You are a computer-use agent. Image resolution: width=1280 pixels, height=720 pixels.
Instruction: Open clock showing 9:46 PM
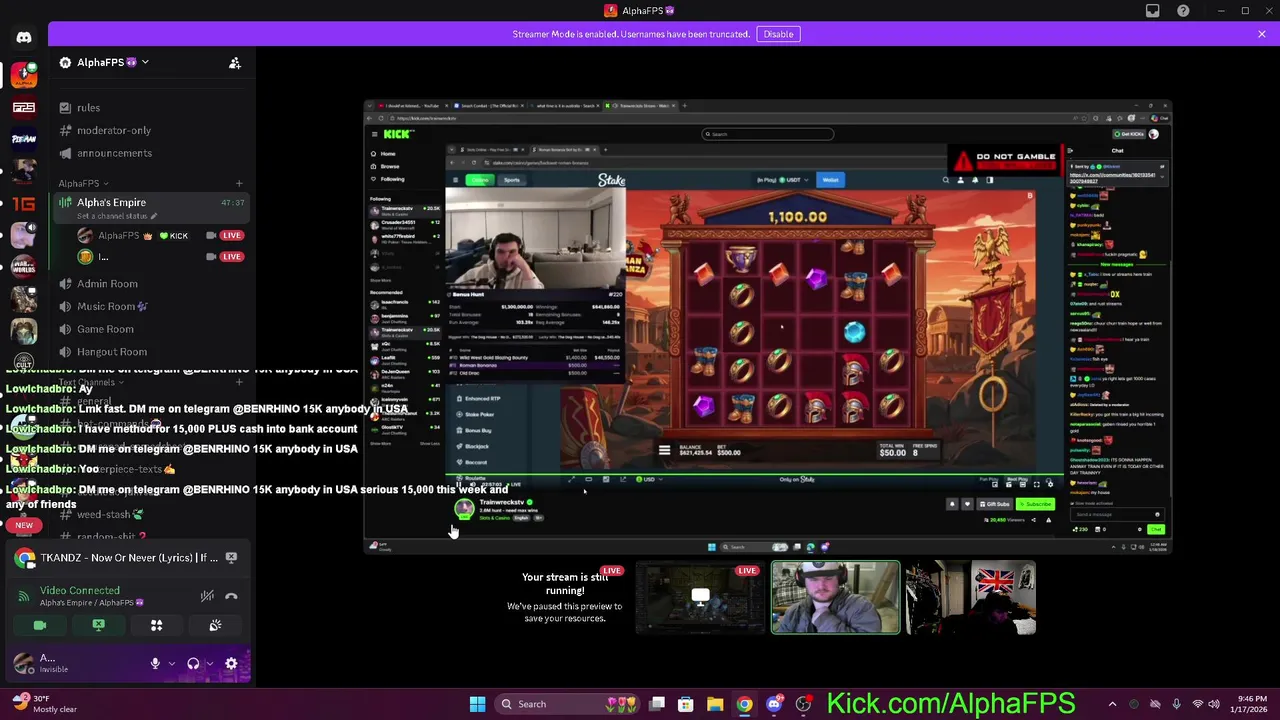coord(1251,703)
